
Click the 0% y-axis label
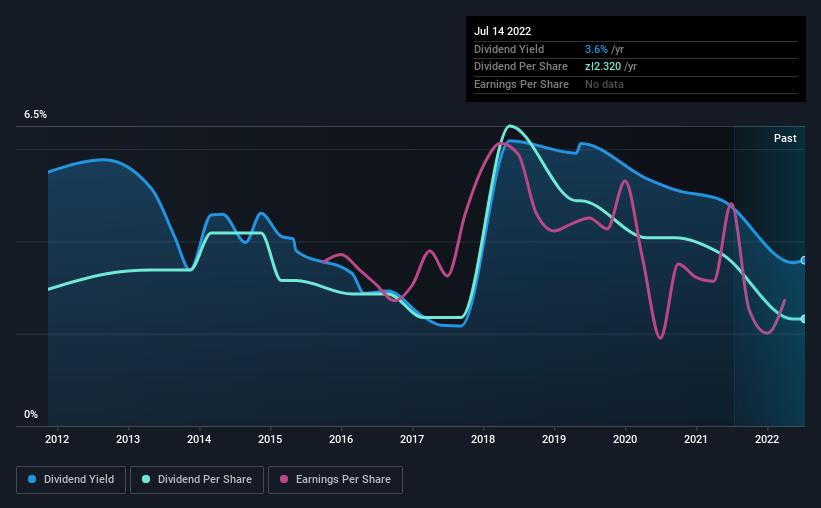click(31, 414)
